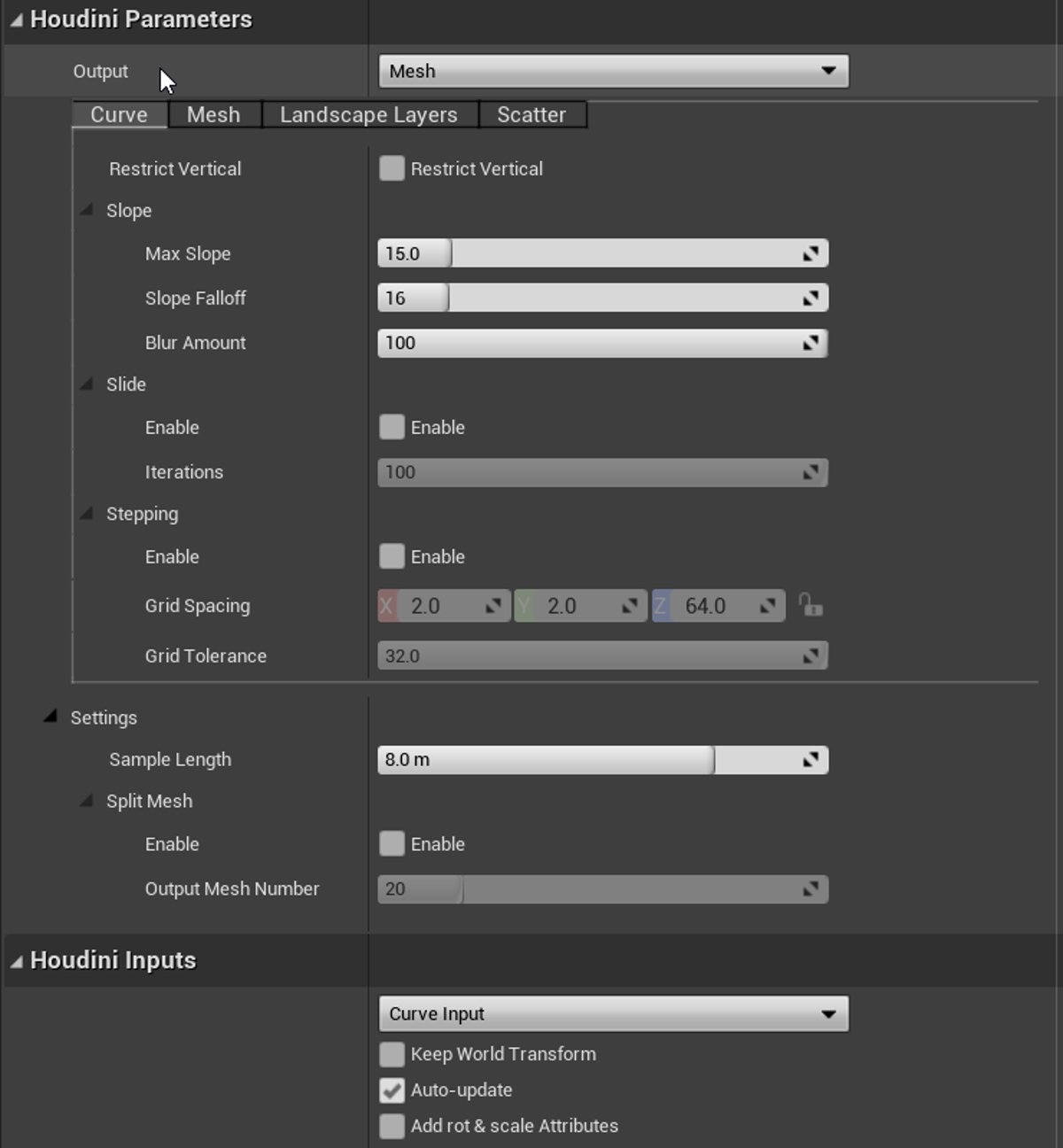1063x1148 pixels.
Task: Click the Grid Tolerance expand arrow icon
Action: (811, 655)
